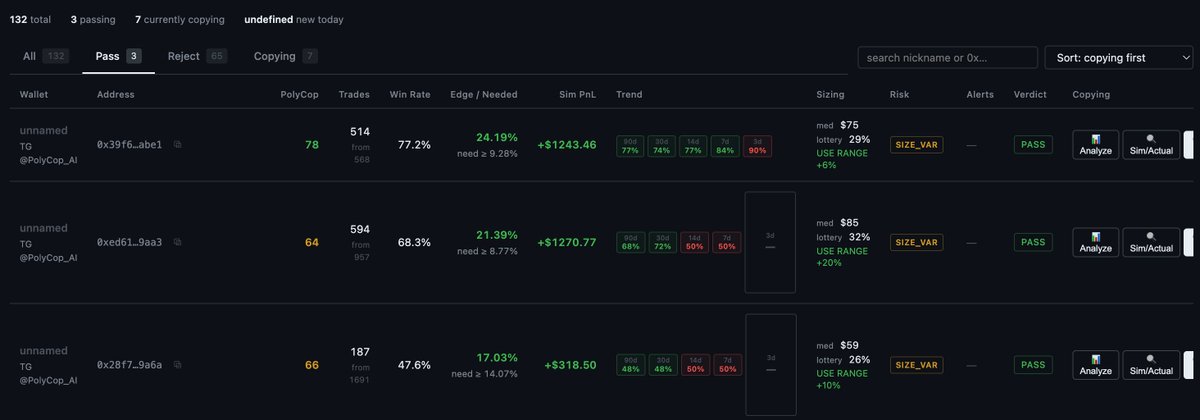Screen dimensions: 1200x420
Task: Click the Sim PnL value +$1243.46
Action: click(566, 145)
